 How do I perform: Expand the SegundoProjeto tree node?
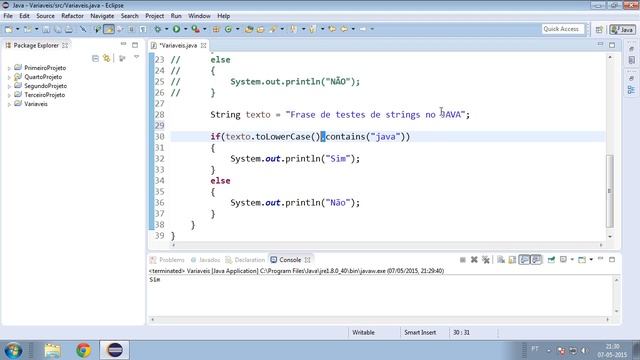pyautogui.click(x=9, y=86)
